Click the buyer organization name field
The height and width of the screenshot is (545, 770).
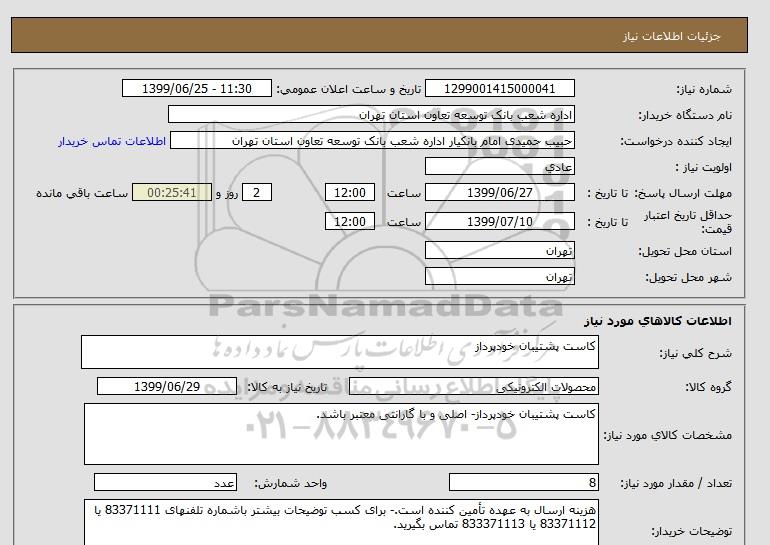371,114
